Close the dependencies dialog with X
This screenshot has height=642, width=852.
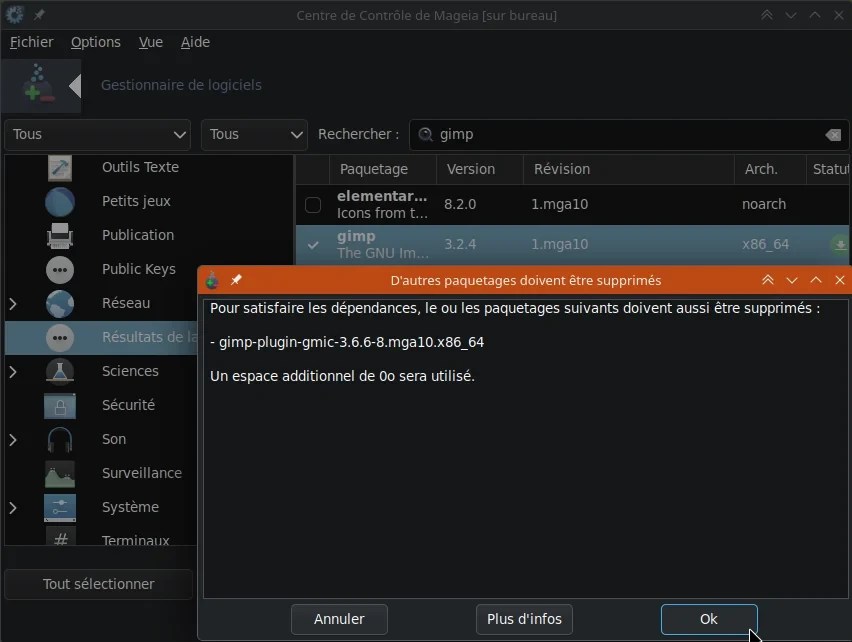click(840, 280)
